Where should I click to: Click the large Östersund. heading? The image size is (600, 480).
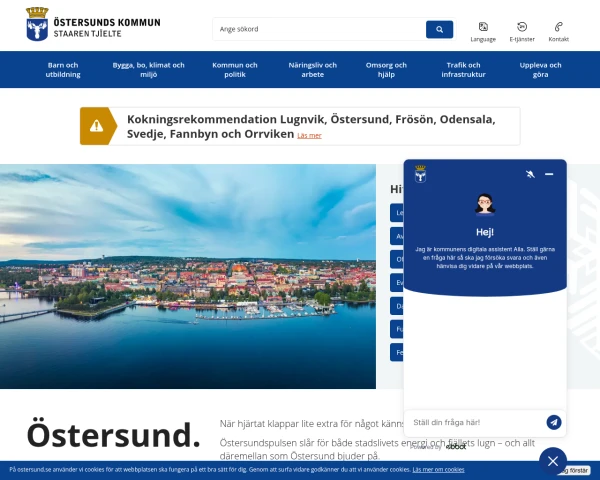114,435
